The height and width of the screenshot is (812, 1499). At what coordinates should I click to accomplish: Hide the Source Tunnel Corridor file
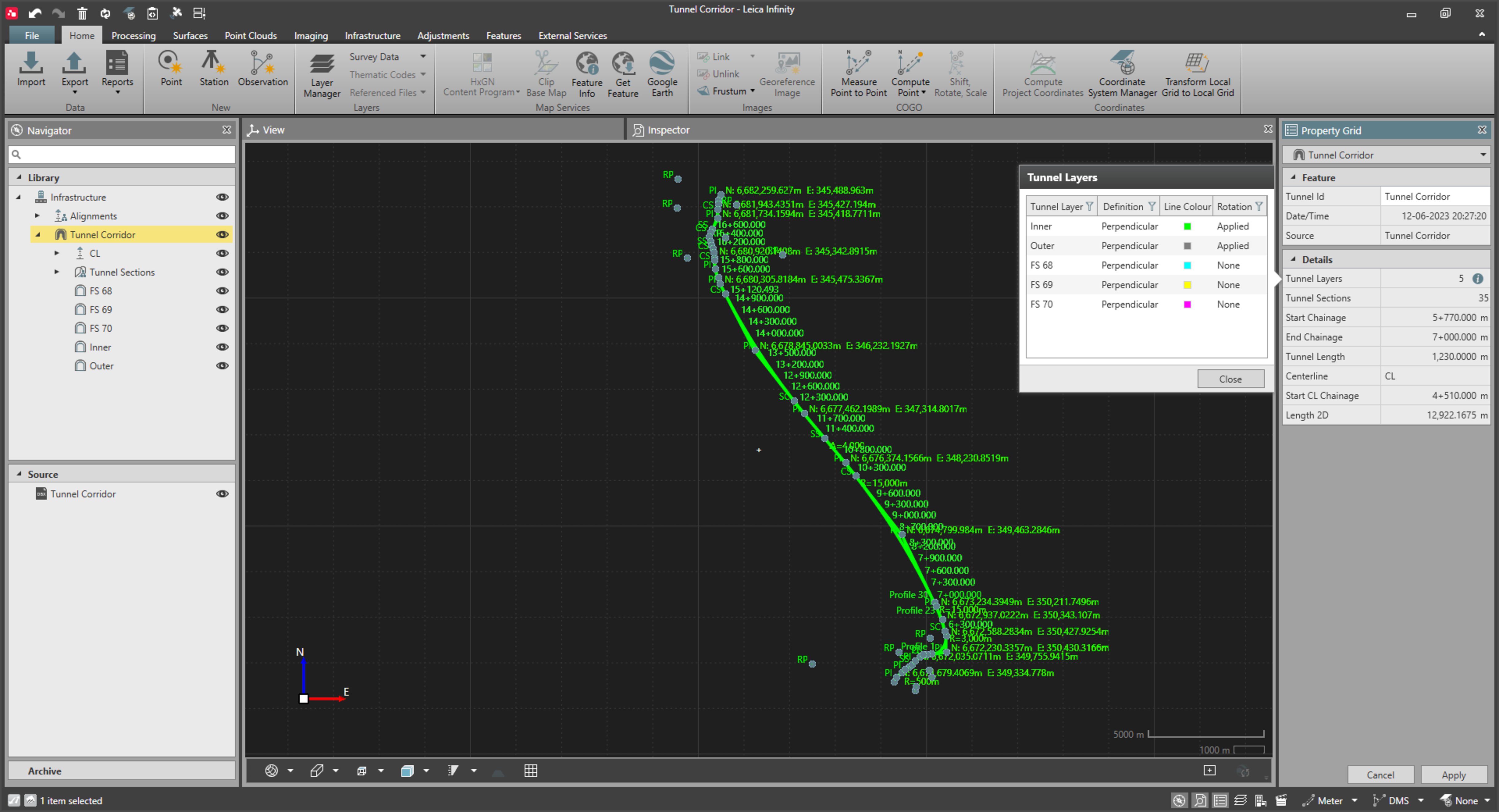pyautogui.click(x=222, y=494)
